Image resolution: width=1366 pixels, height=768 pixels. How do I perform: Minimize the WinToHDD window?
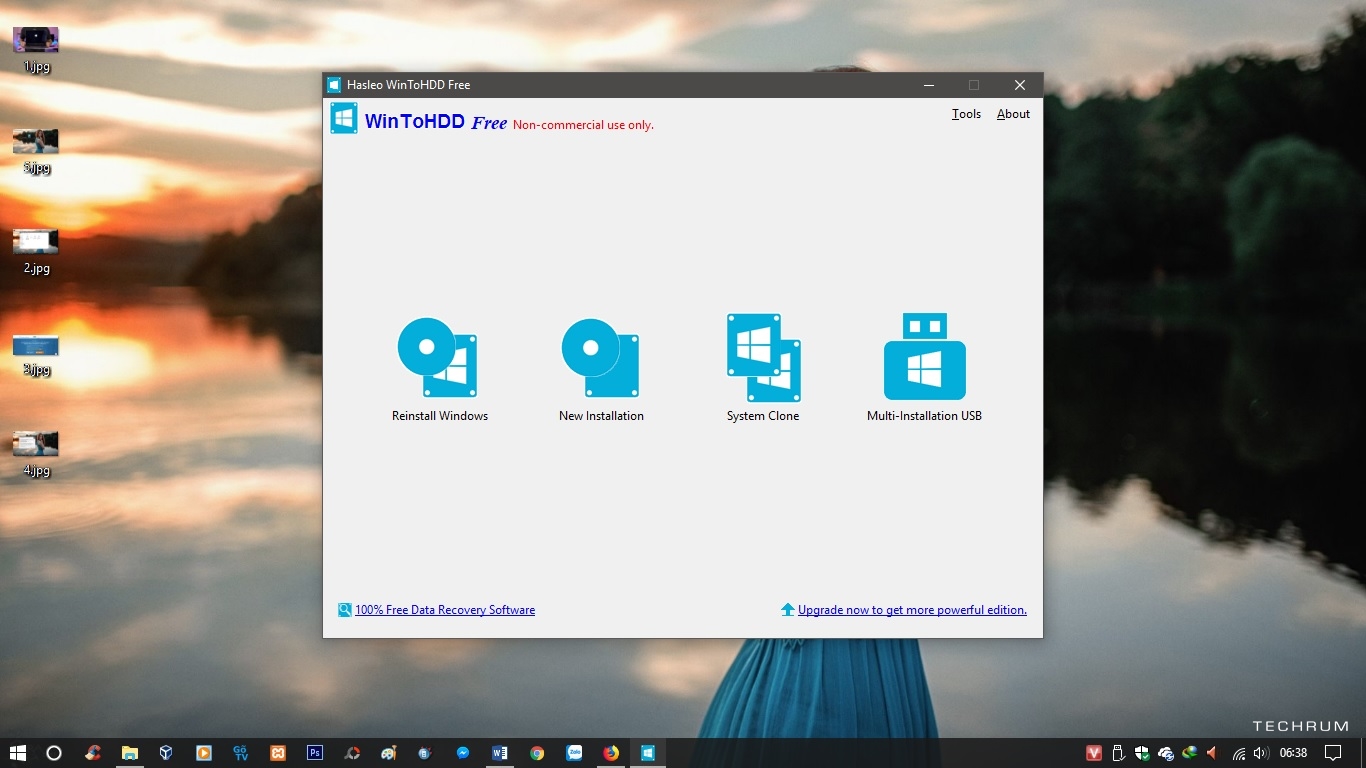(929, 85)
